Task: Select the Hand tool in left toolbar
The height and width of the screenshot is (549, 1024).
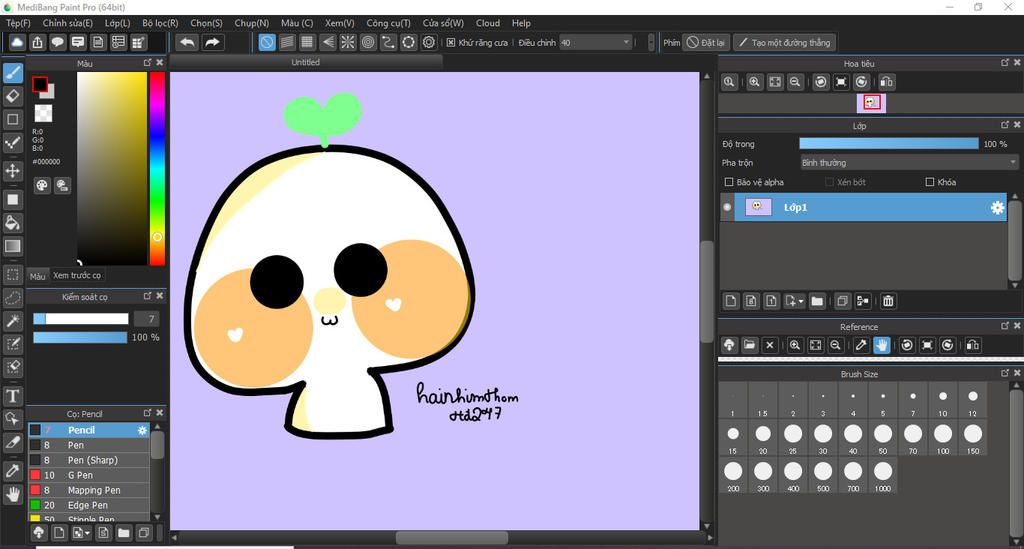Action: 12,494
